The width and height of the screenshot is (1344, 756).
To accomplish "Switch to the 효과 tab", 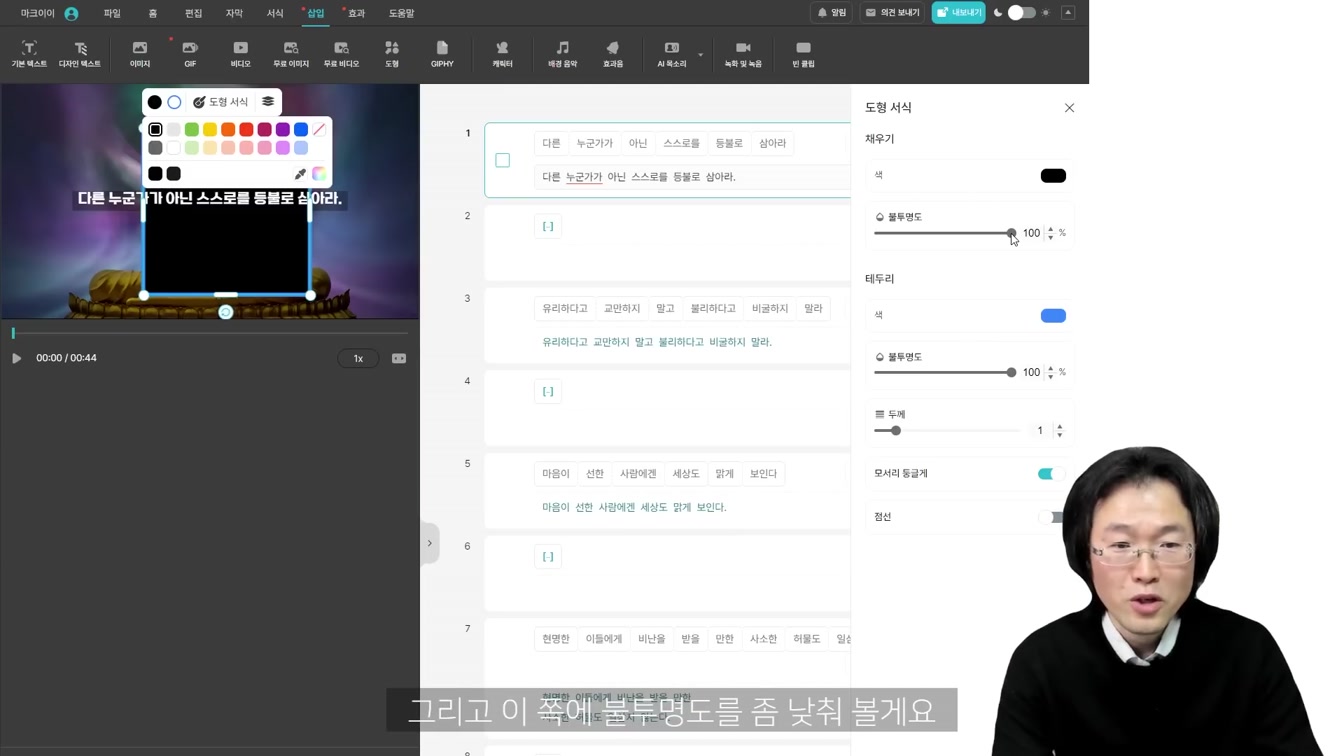I will pos(356,13).
